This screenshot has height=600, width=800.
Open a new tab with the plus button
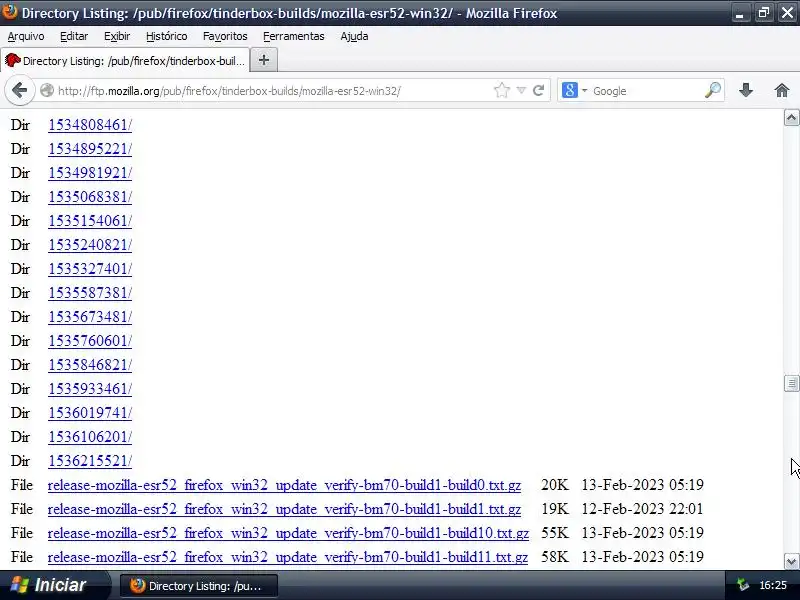click(x=264, y=60)
